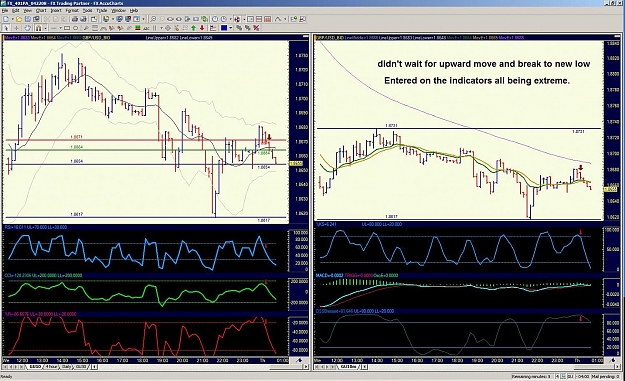Click the "didn't wait for upward move" annotation
The image size is (625, 381).
[483, 64]
